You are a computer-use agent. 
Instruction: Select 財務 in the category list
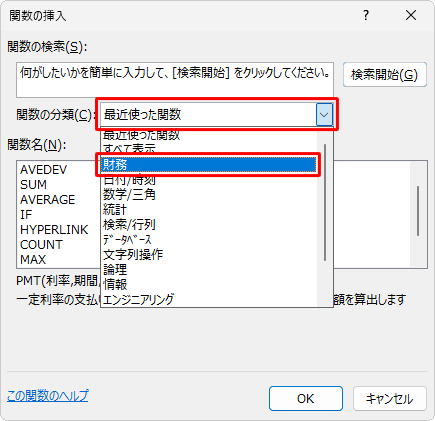(209, 165)
